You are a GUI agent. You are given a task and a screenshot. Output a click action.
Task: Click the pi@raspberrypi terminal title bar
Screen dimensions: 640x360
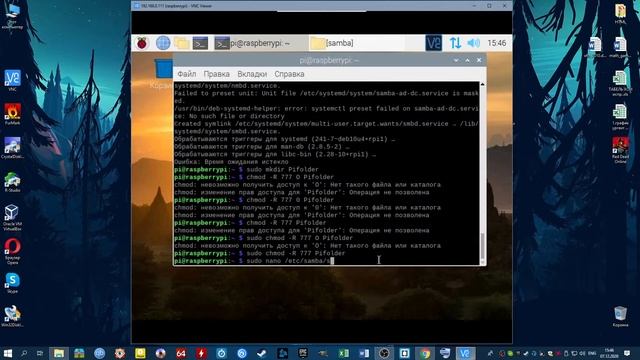[329, 60]
